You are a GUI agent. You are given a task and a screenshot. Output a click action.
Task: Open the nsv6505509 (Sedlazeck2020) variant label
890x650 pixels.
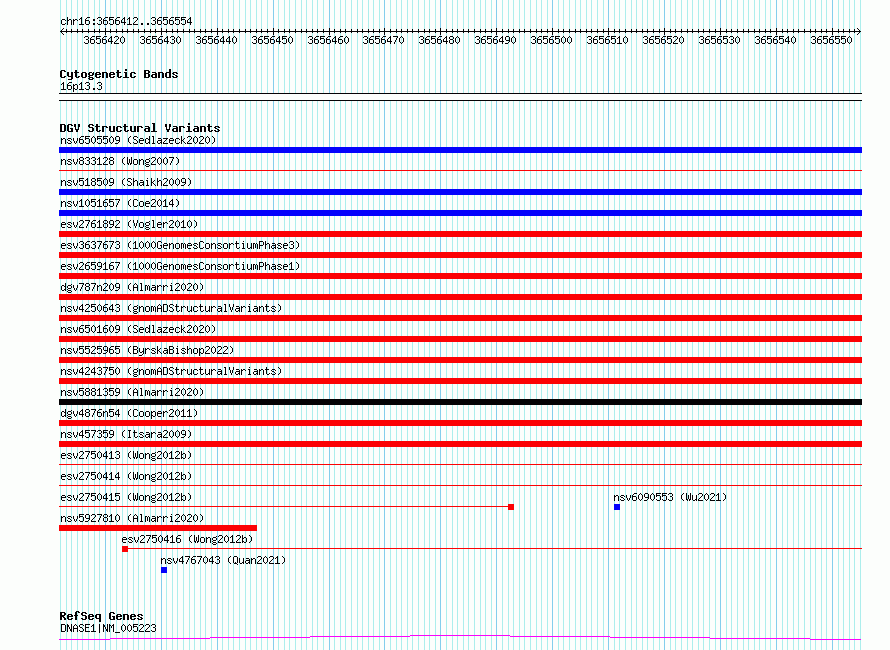[x=138, y=140]
